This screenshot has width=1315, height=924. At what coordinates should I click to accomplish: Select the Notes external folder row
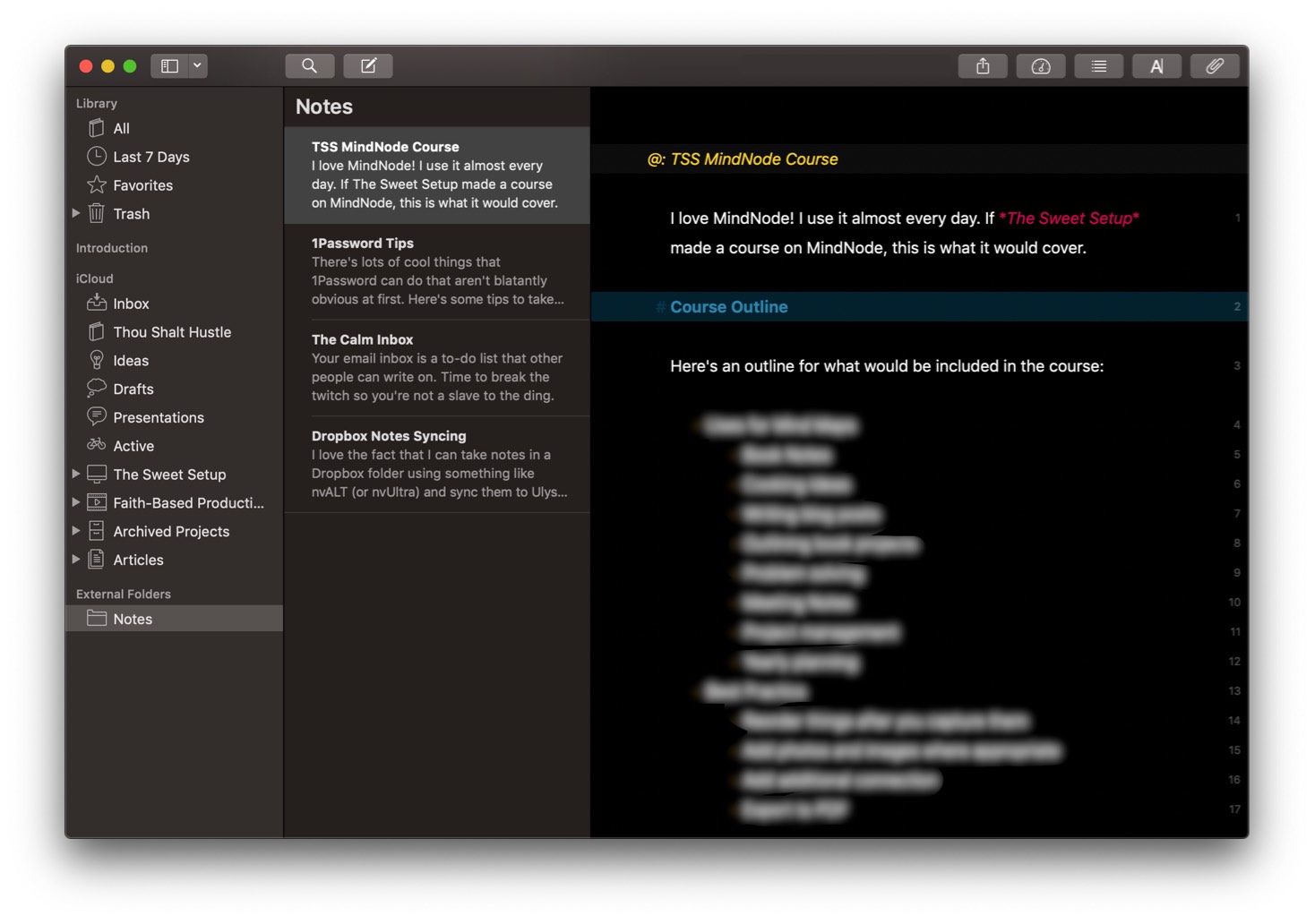click(x=175, y=619)
